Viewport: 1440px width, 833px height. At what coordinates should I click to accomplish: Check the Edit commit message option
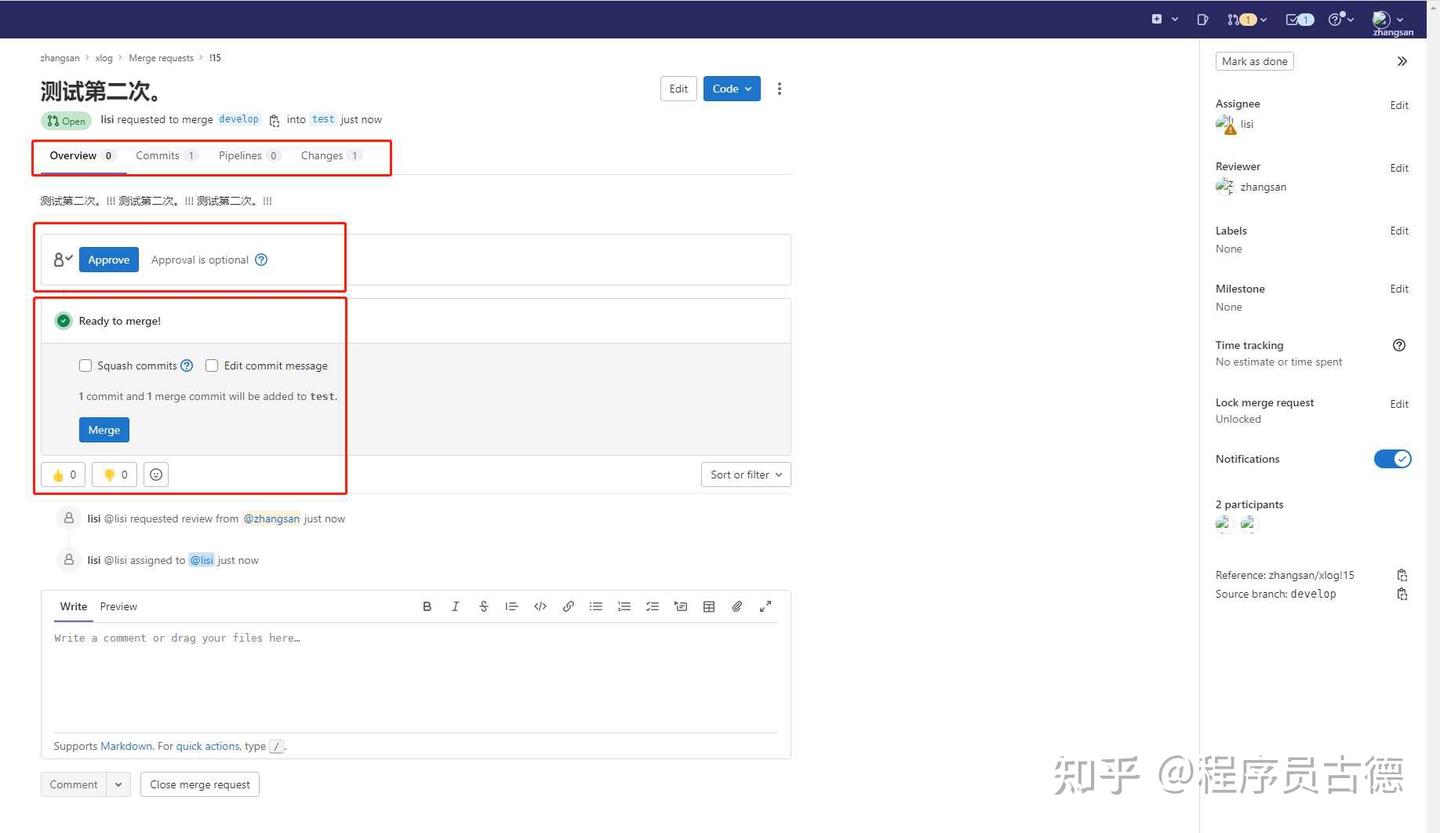click(212, 365)
